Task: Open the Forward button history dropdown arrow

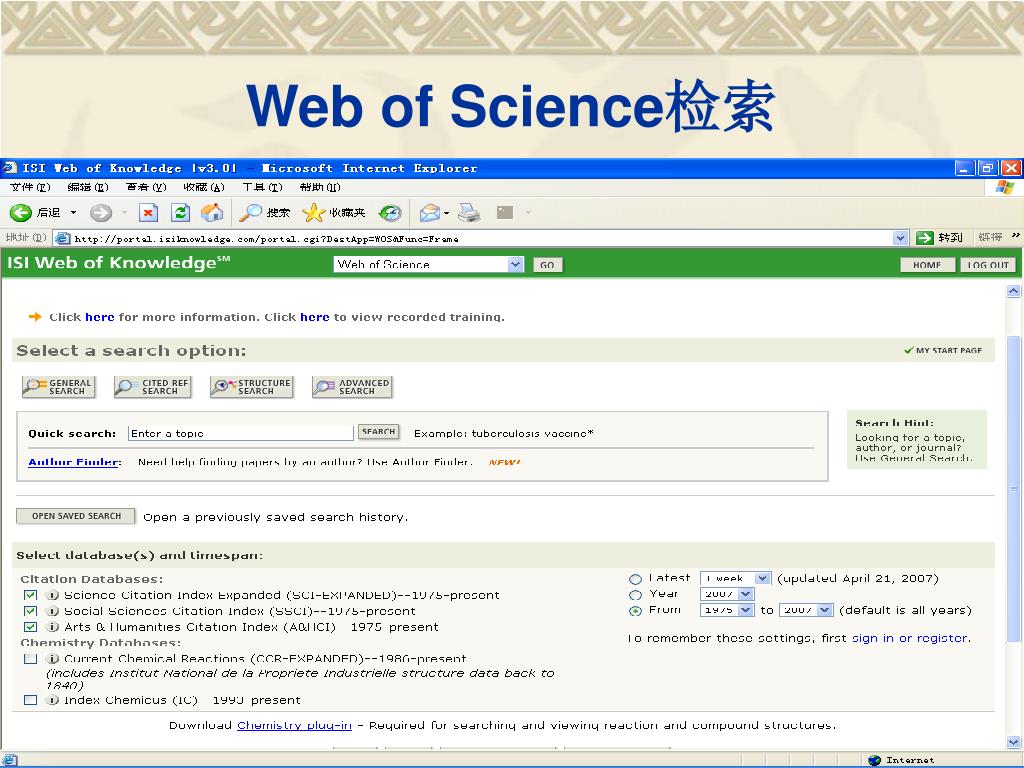Action: (123, 212)
